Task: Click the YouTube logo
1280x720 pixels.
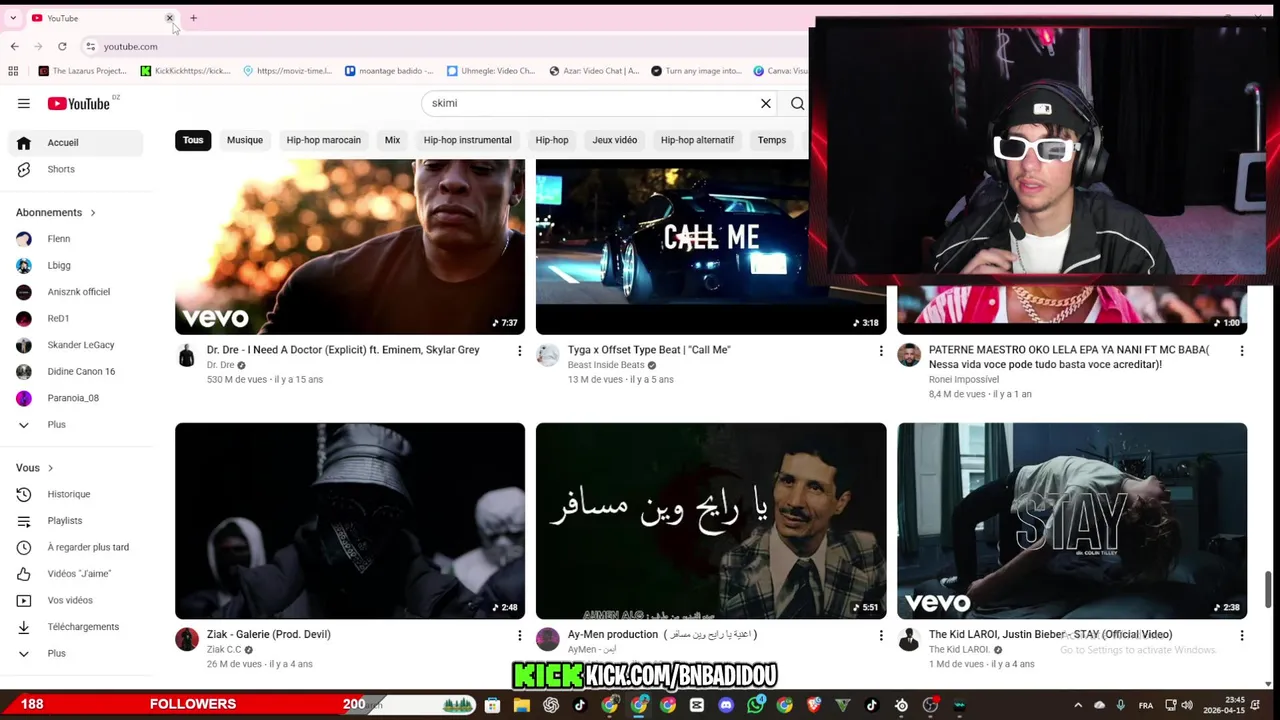Action: coord(79,103)
